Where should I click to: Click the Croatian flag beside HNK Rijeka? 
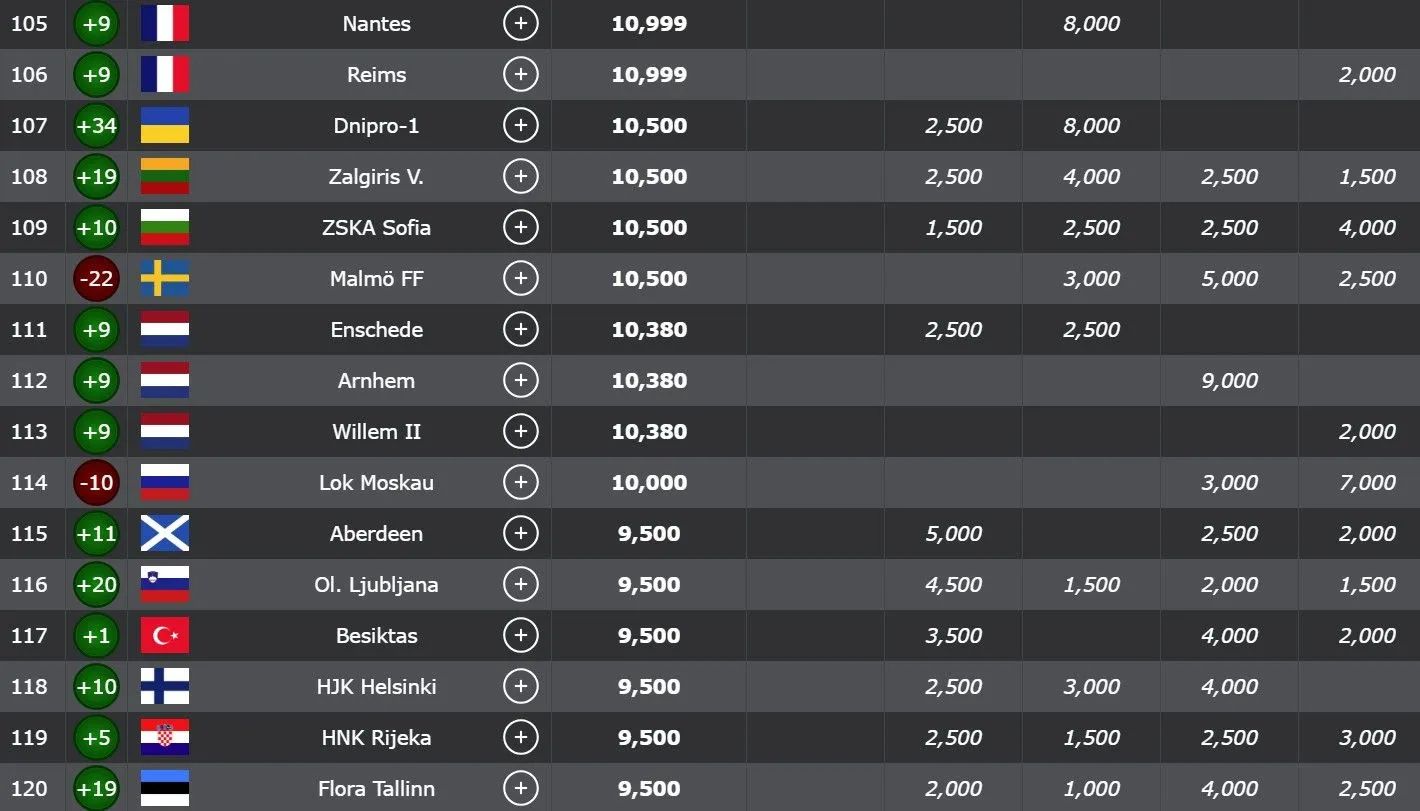pyautogui.click(x=165, y=737)
